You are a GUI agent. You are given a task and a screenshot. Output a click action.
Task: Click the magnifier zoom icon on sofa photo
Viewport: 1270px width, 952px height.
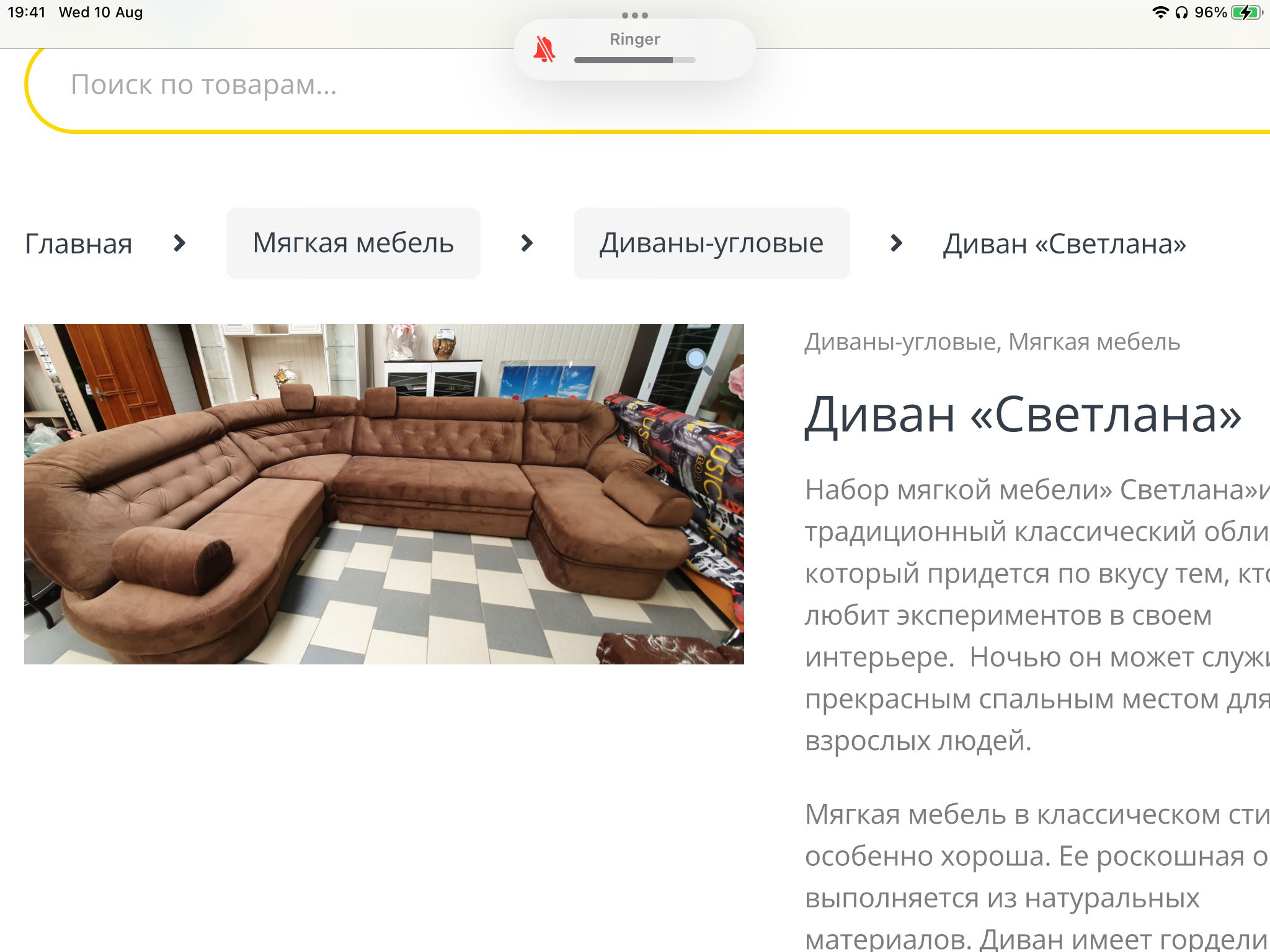click(699, 361)
